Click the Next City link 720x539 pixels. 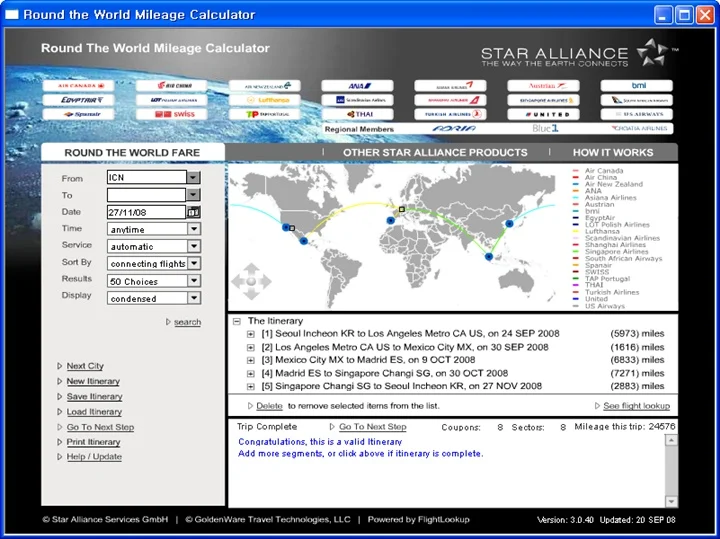pyautogui.click(x=85, y=366)
